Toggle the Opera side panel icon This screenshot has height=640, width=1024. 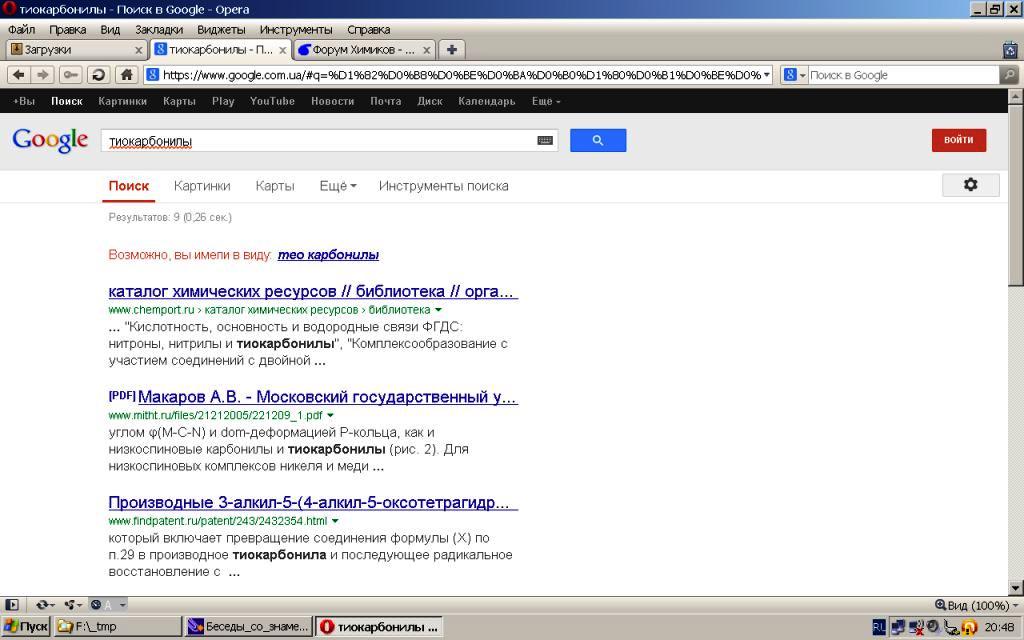click(x=12, y=605)
